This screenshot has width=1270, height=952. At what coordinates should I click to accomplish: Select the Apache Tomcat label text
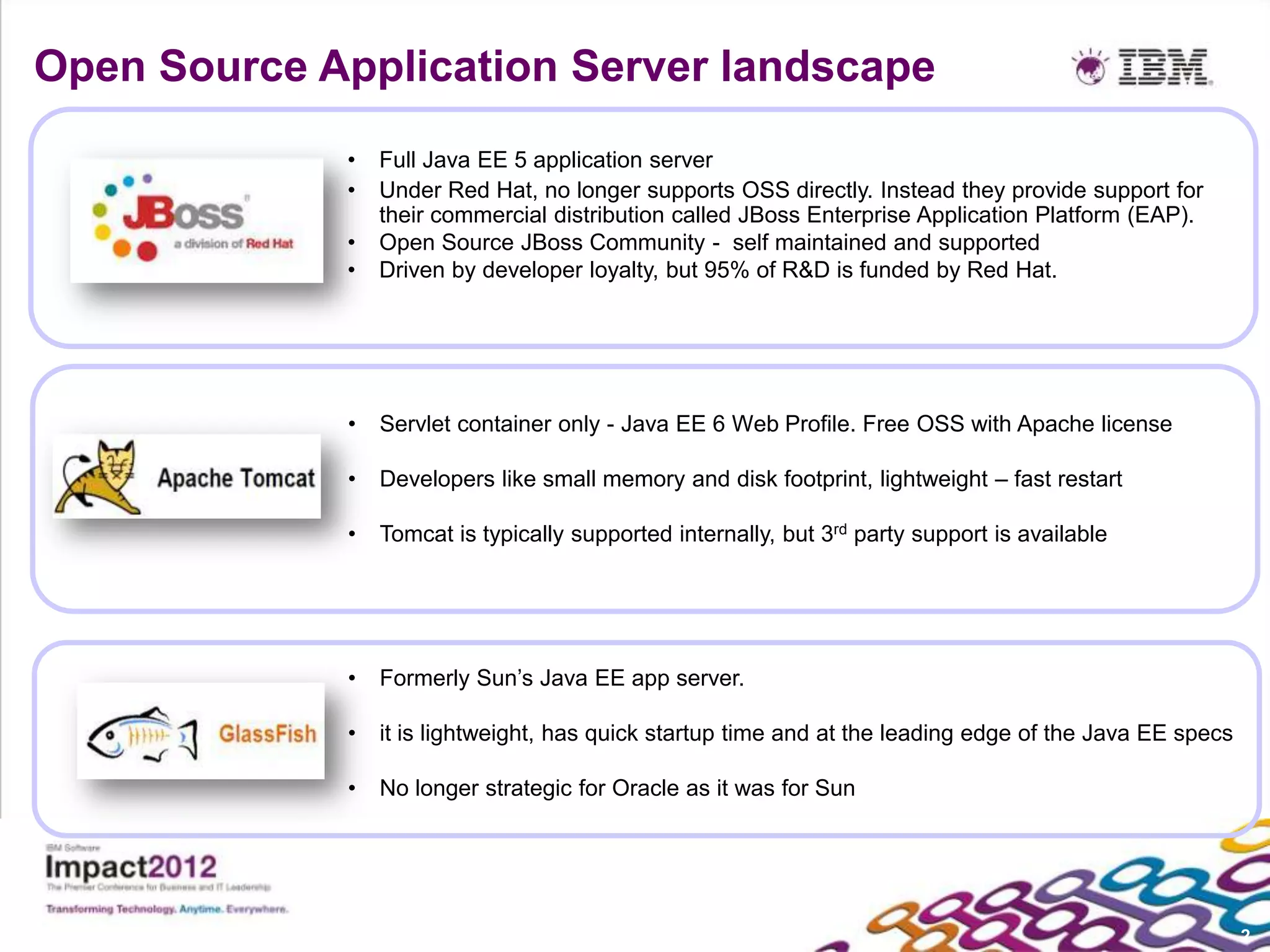click(x=236, y=478)
